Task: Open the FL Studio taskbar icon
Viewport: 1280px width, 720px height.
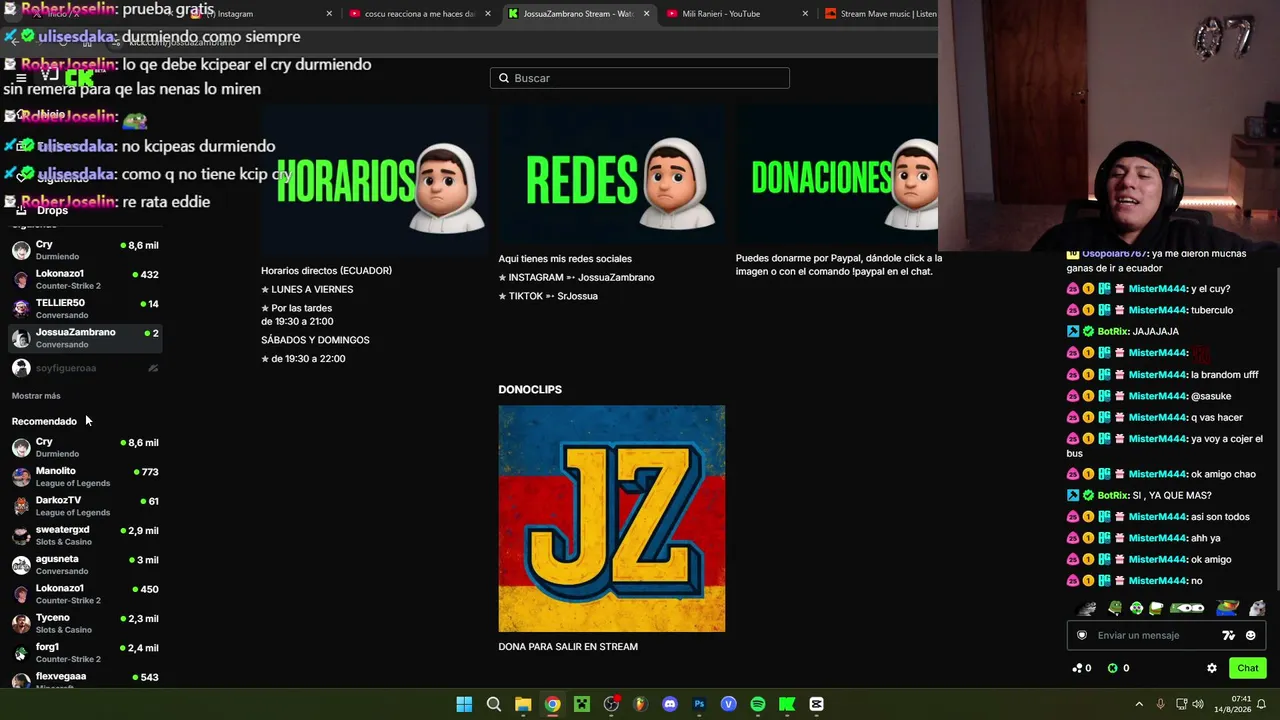Action: click(640, 704)
